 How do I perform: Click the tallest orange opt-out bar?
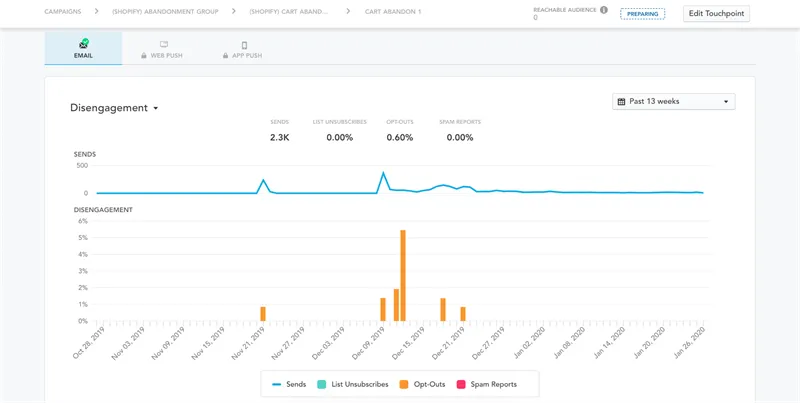[403, 275]
